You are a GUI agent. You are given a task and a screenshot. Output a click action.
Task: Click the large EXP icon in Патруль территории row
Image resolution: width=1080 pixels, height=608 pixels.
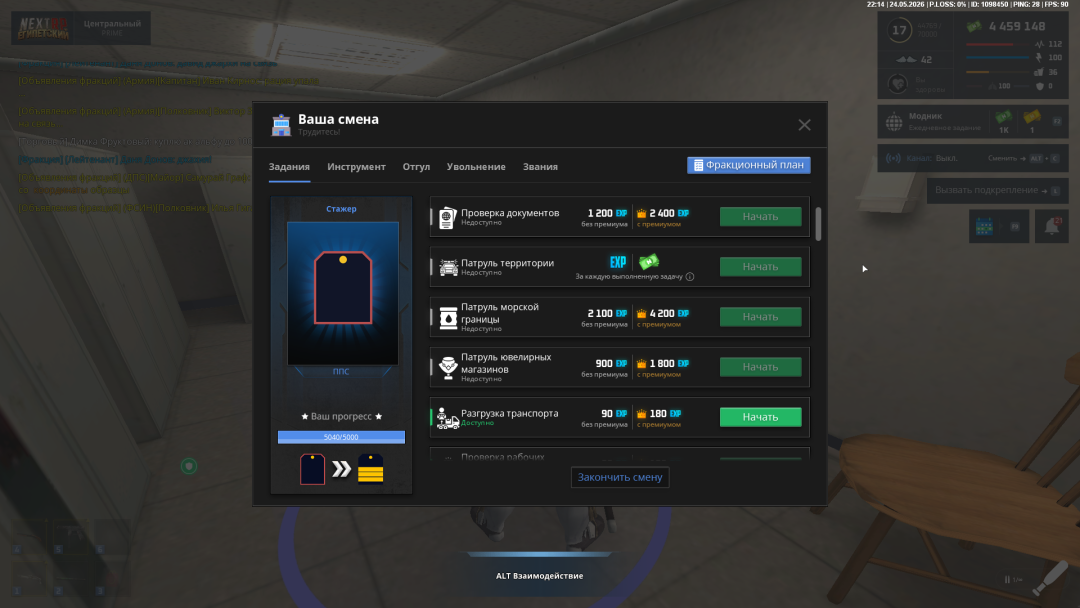click(x=618, y=262)
